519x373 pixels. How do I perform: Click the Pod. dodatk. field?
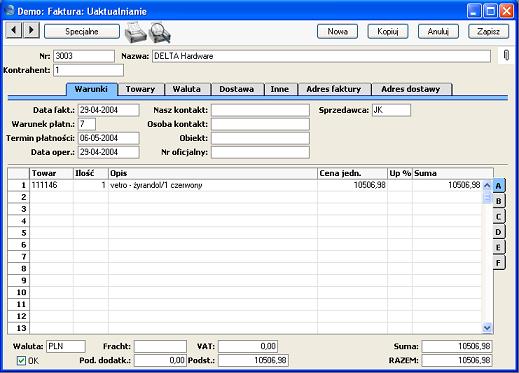pos(160,360)
